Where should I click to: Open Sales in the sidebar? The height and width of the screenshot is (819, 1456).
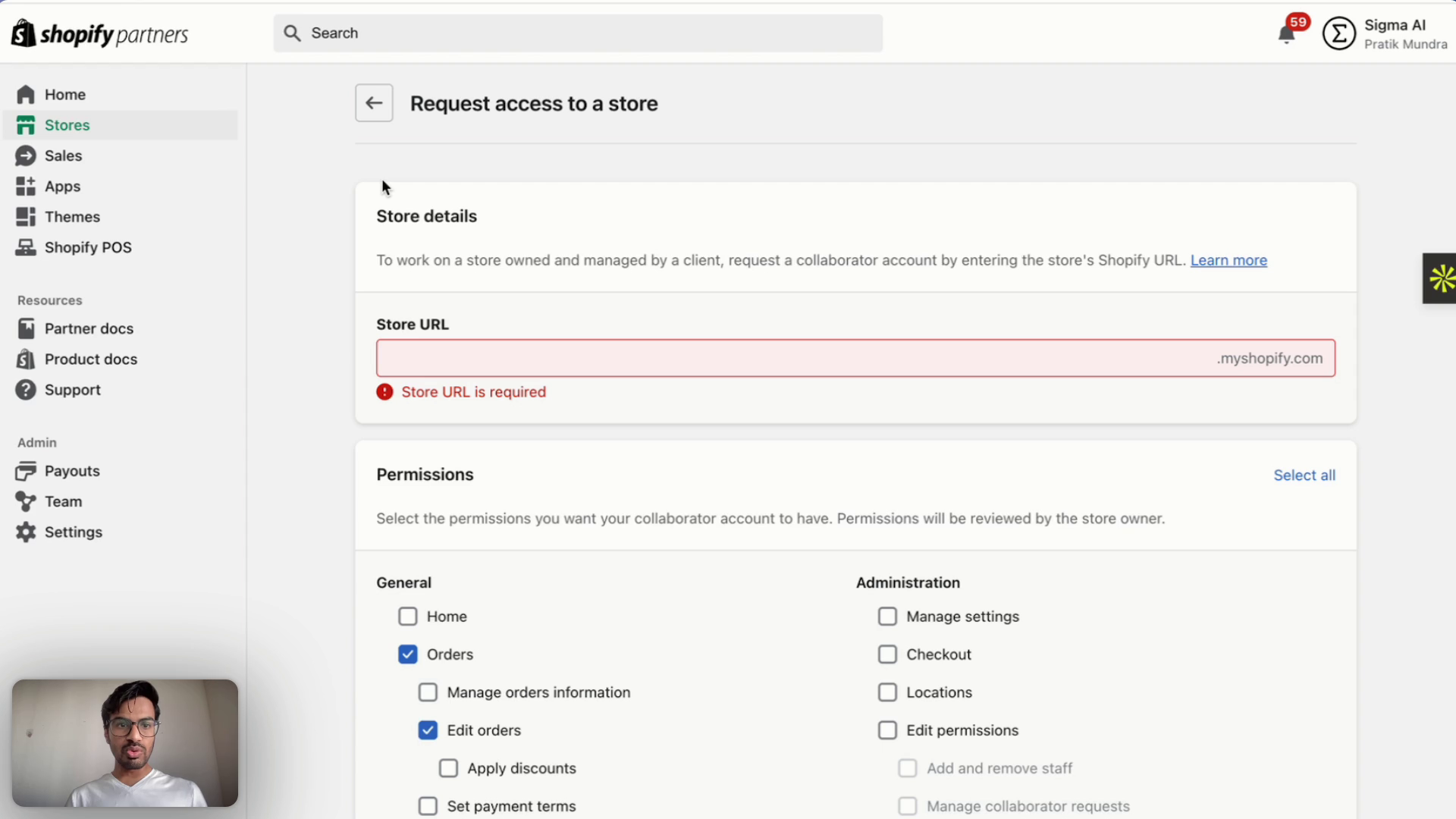[x=62, y=155]
